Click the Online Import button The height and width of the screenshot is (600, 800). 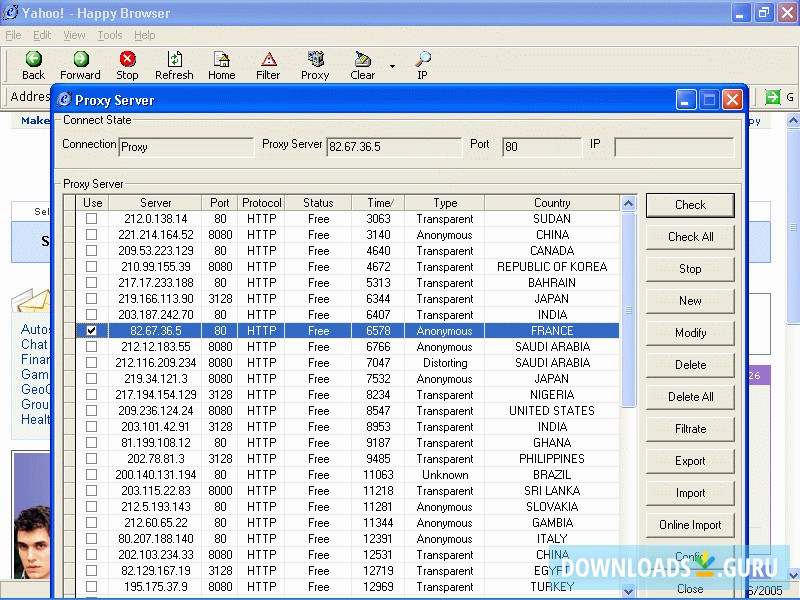tap(690, 525)
